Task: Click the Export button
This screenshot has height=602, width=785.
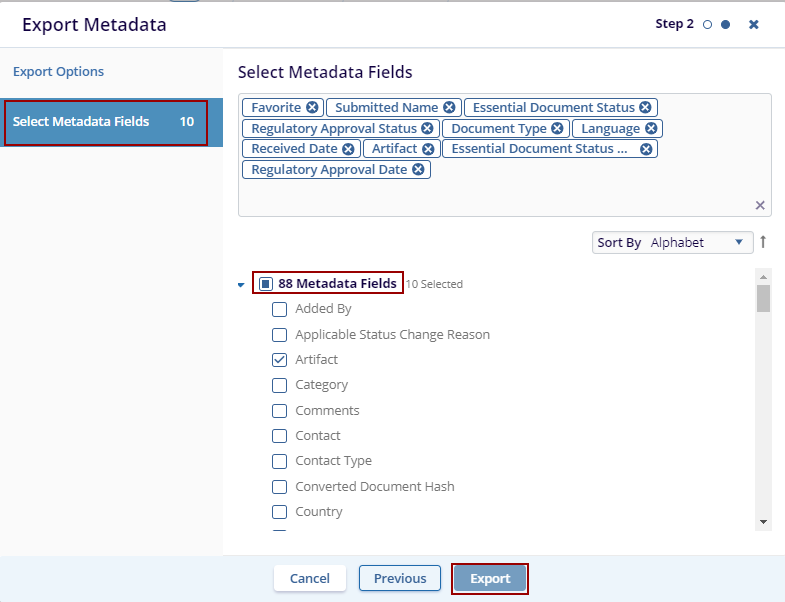Action: coord(490,579)
